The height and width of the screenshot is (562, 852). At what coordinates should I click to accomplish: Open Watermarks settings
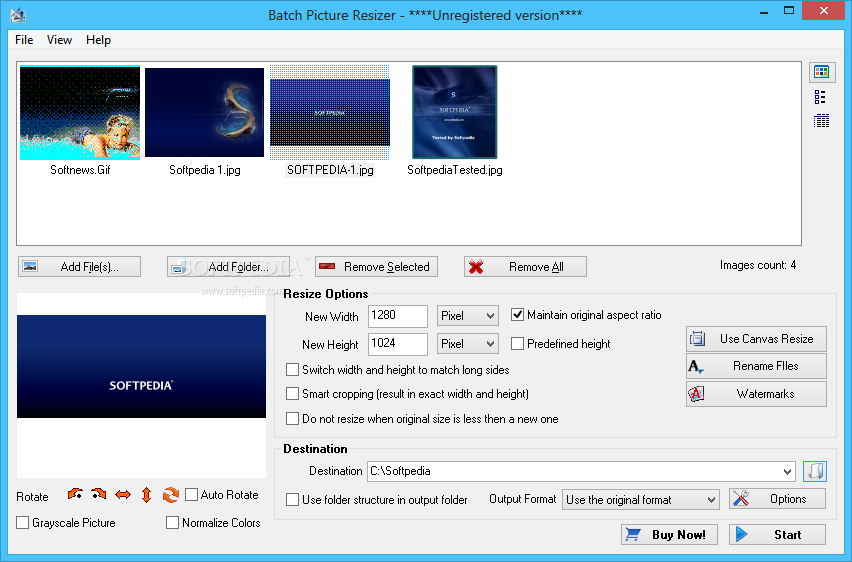[756, 394]
